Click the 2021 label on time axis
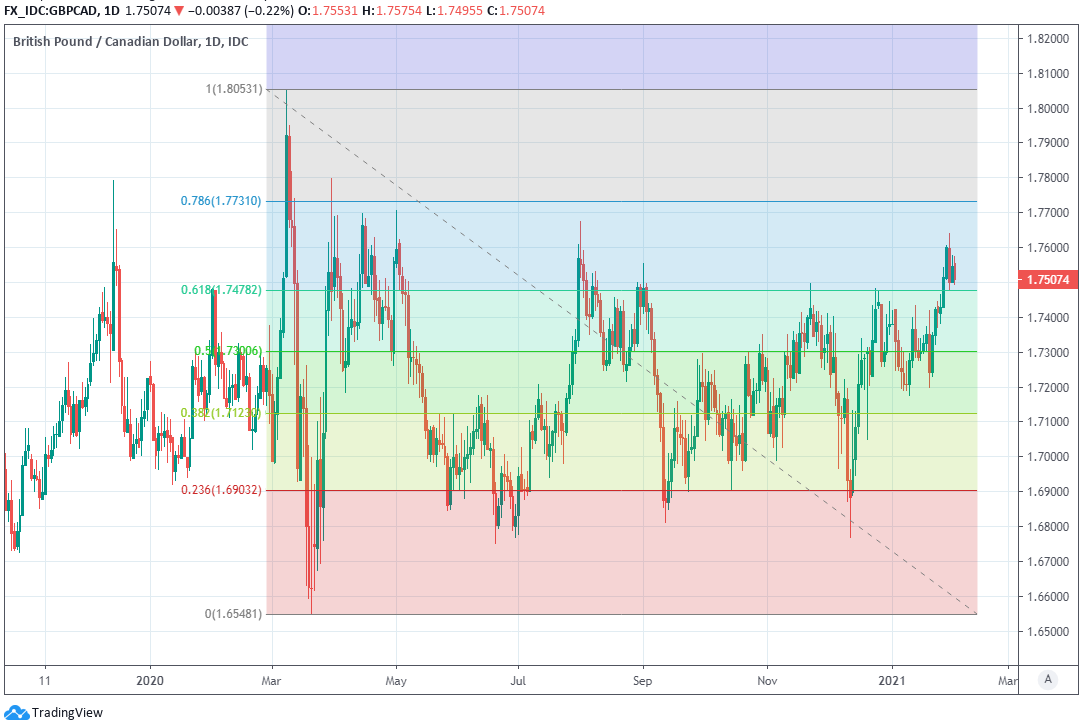Image resolution: width=1079 pixels, height=724 pixels. (x=890, y=679)
